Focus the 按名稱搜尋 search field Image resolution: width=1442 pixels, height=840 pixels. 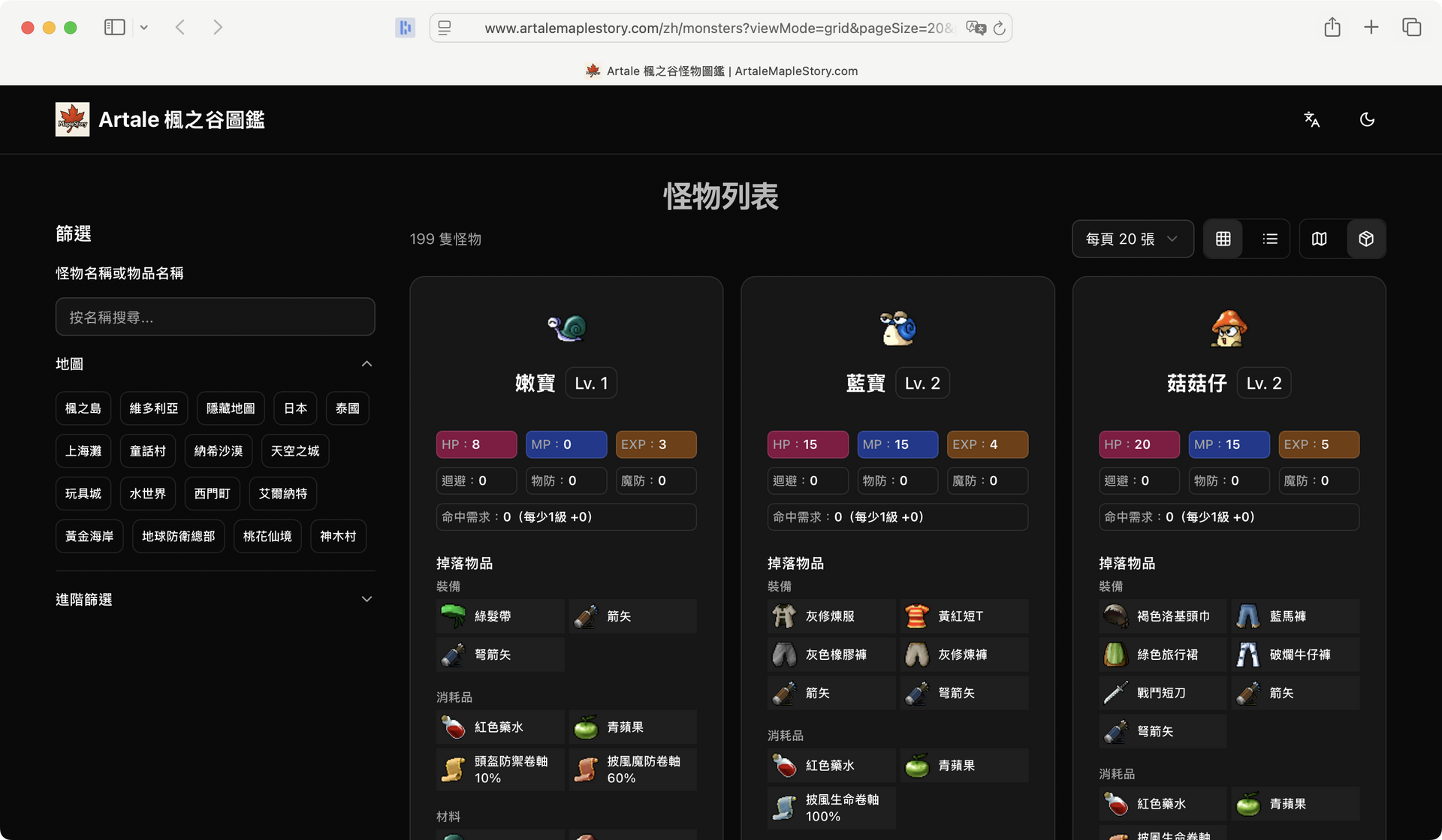215,317
